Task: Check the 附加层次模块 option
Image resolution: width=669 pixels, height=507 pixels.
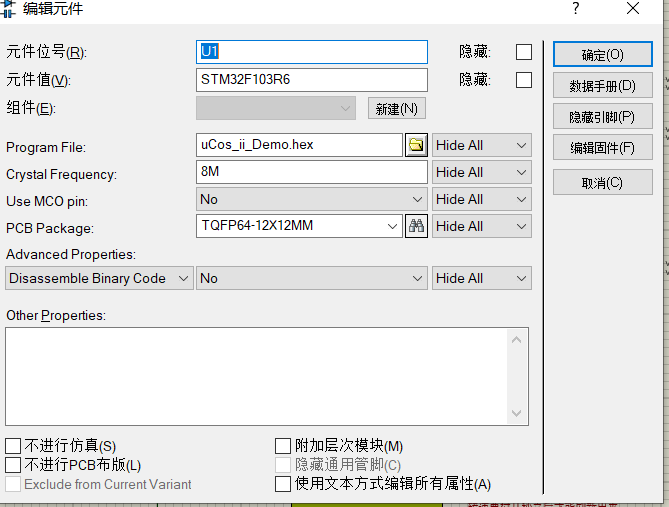Action: coord(283,446)
